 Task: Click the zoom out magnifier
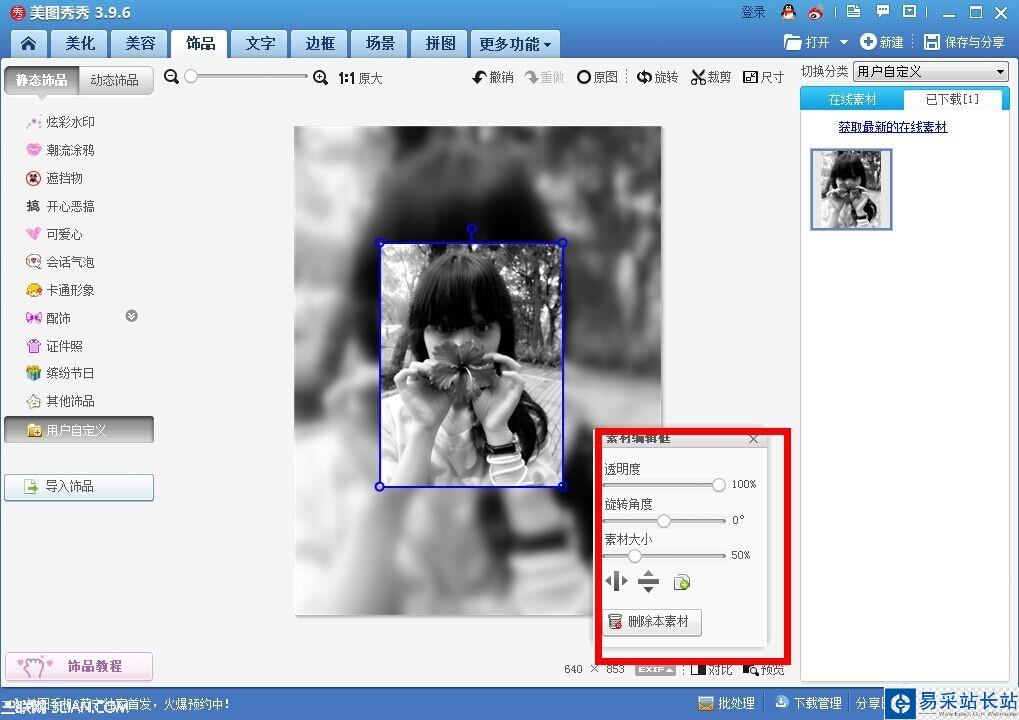[x=172, y=77]
